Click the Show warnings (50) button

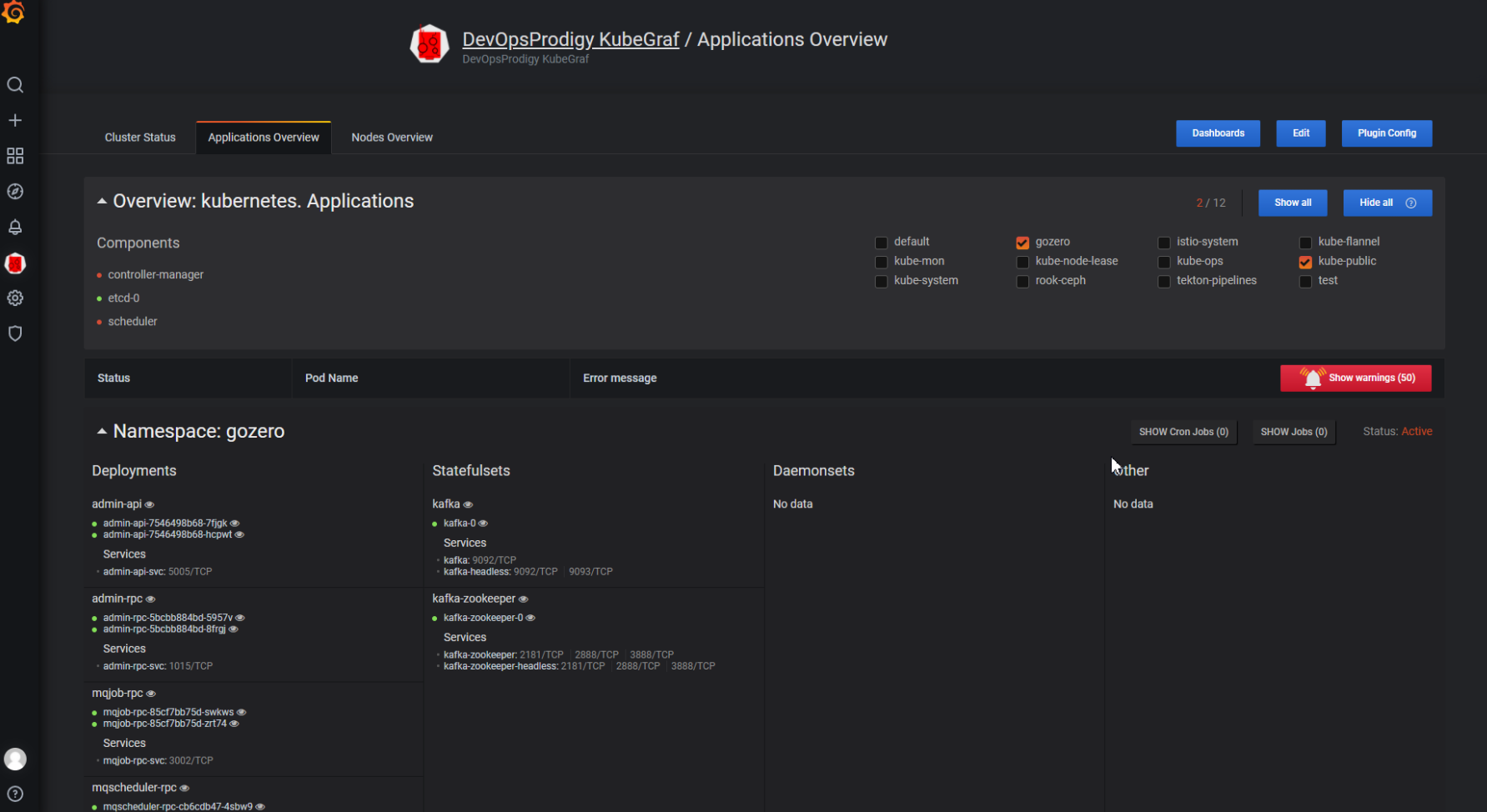[x=1356, y=378]
